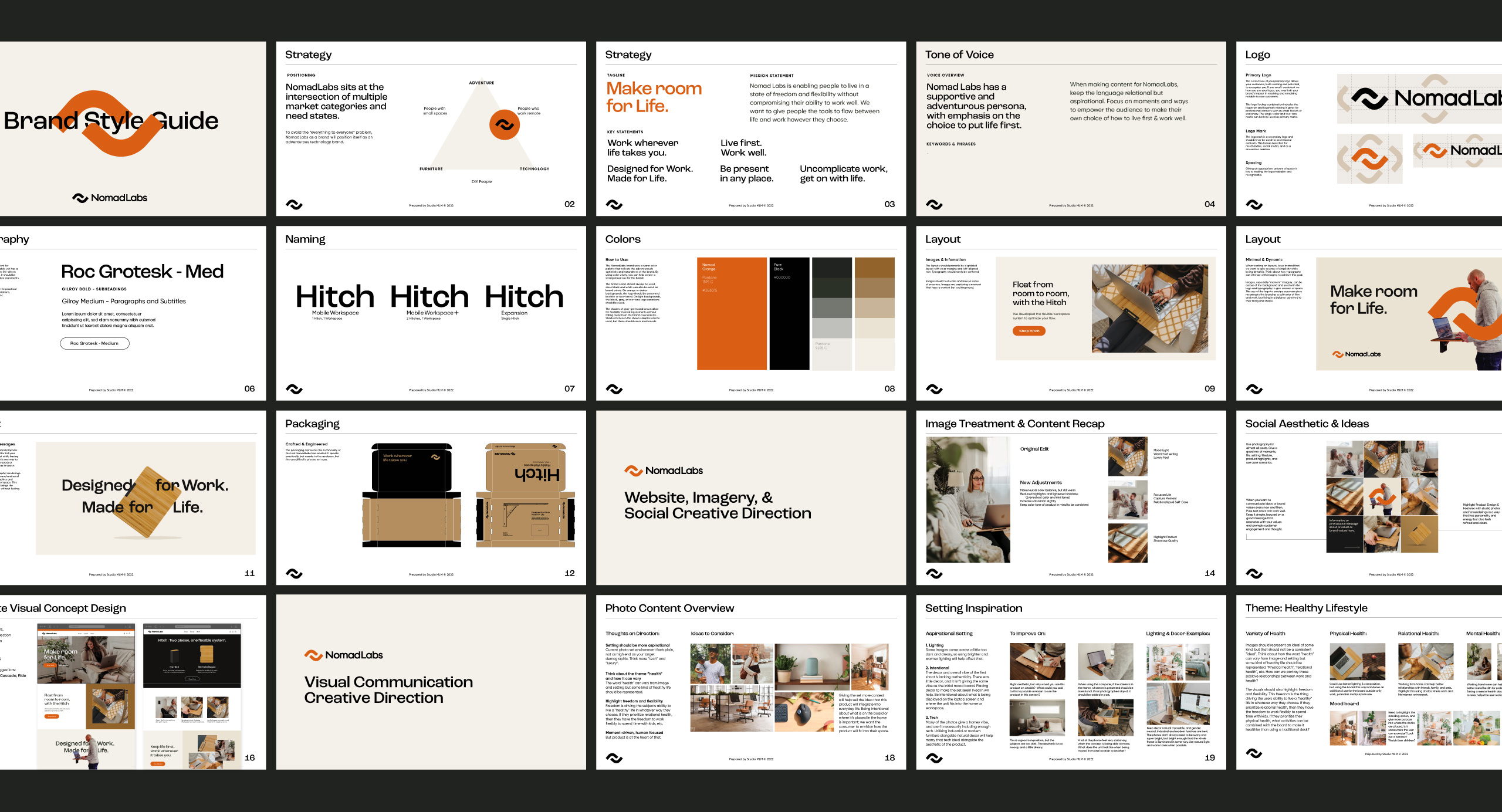Click the wave logo mark at bottom of Layout slide 09
1502x812 pixels.
(934, 389)
